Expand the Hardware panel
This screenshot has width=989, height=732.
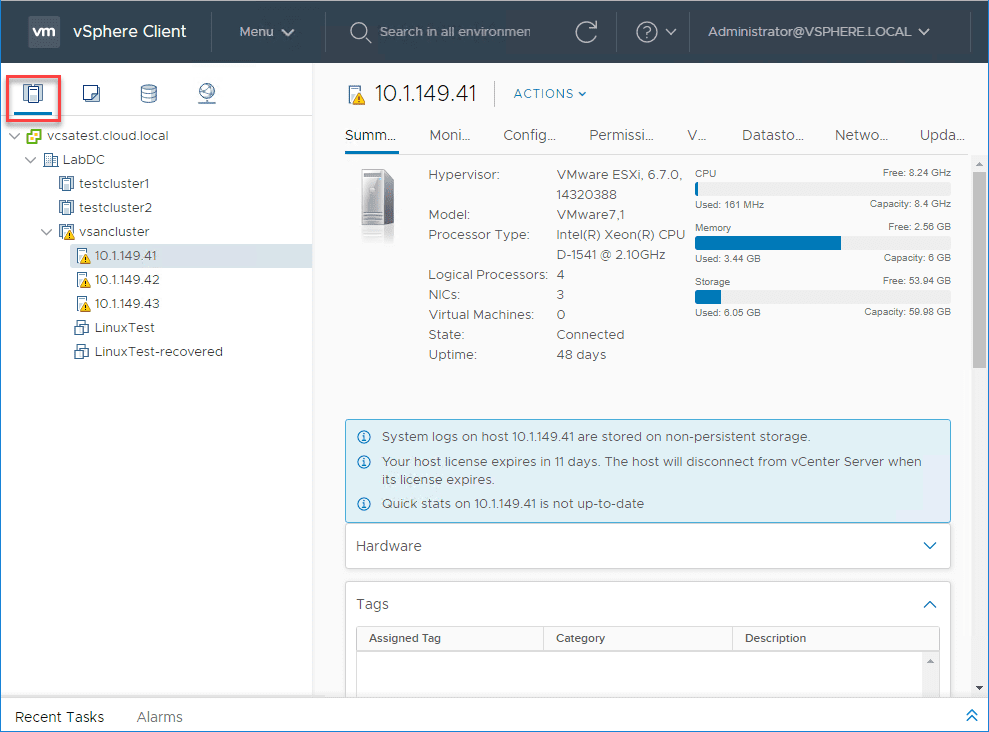pos(930,546)
